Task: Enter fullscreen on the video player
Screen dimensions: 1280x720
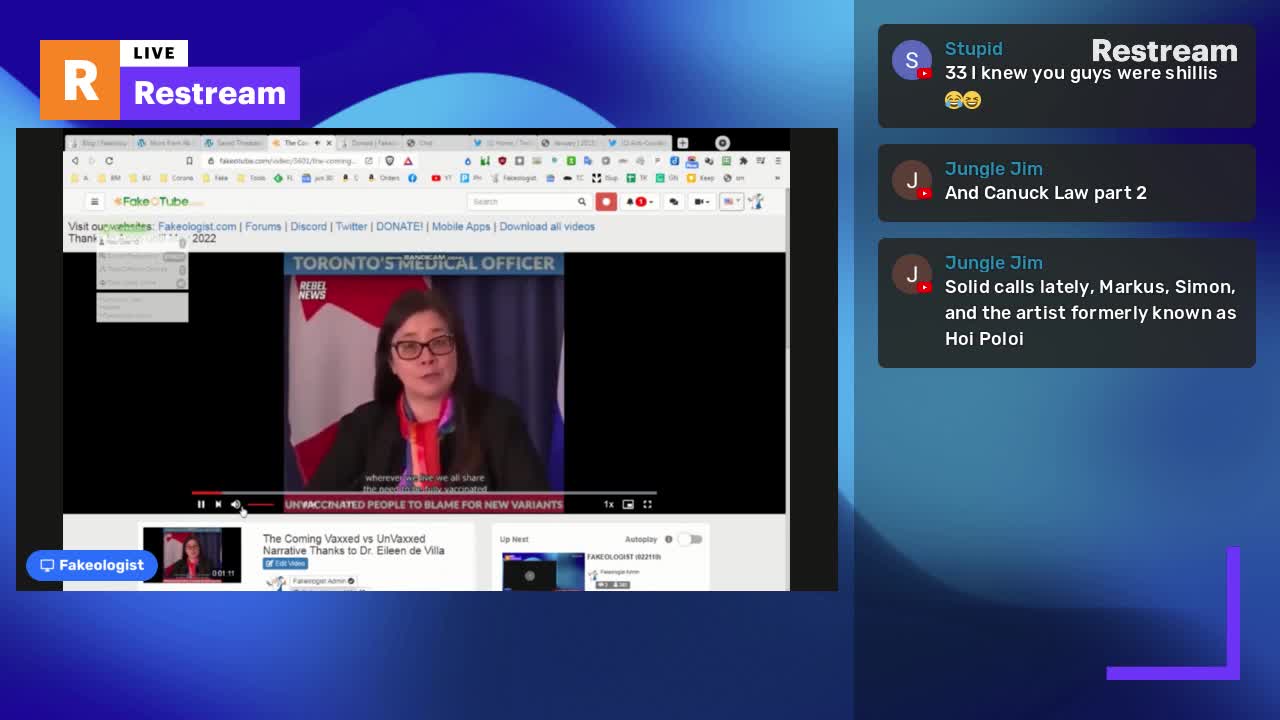Action: click(x=647, y=504)
